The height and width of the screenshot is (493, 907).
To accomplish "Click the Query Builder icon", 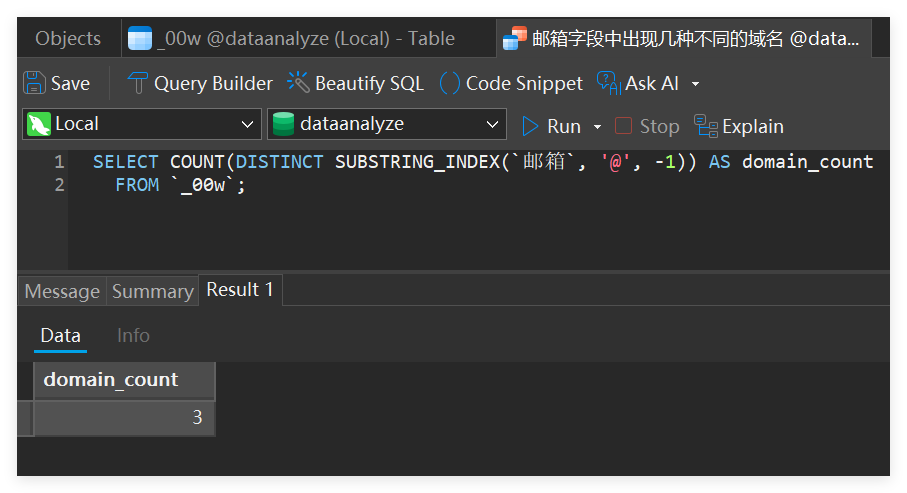I will tap(137, 83).
